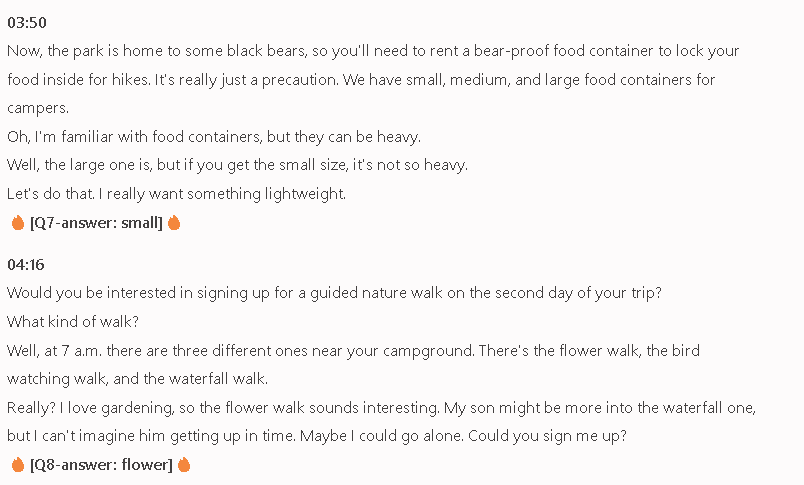This screenshot has width=804, height=485.
Task: Click the line 'food inside for hikes'
Action: click(x=361, y=80)
